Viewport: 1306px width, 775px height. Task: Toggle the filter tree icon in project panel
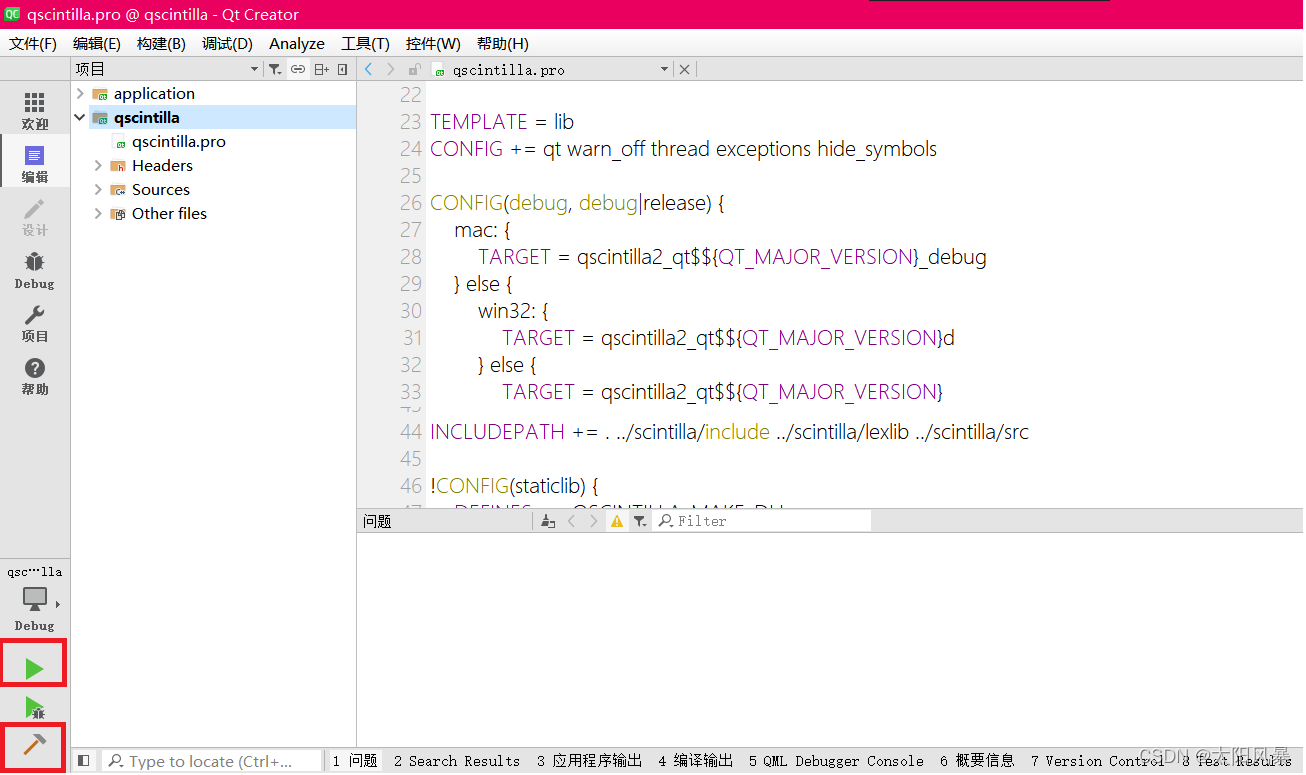pos(275,68)
